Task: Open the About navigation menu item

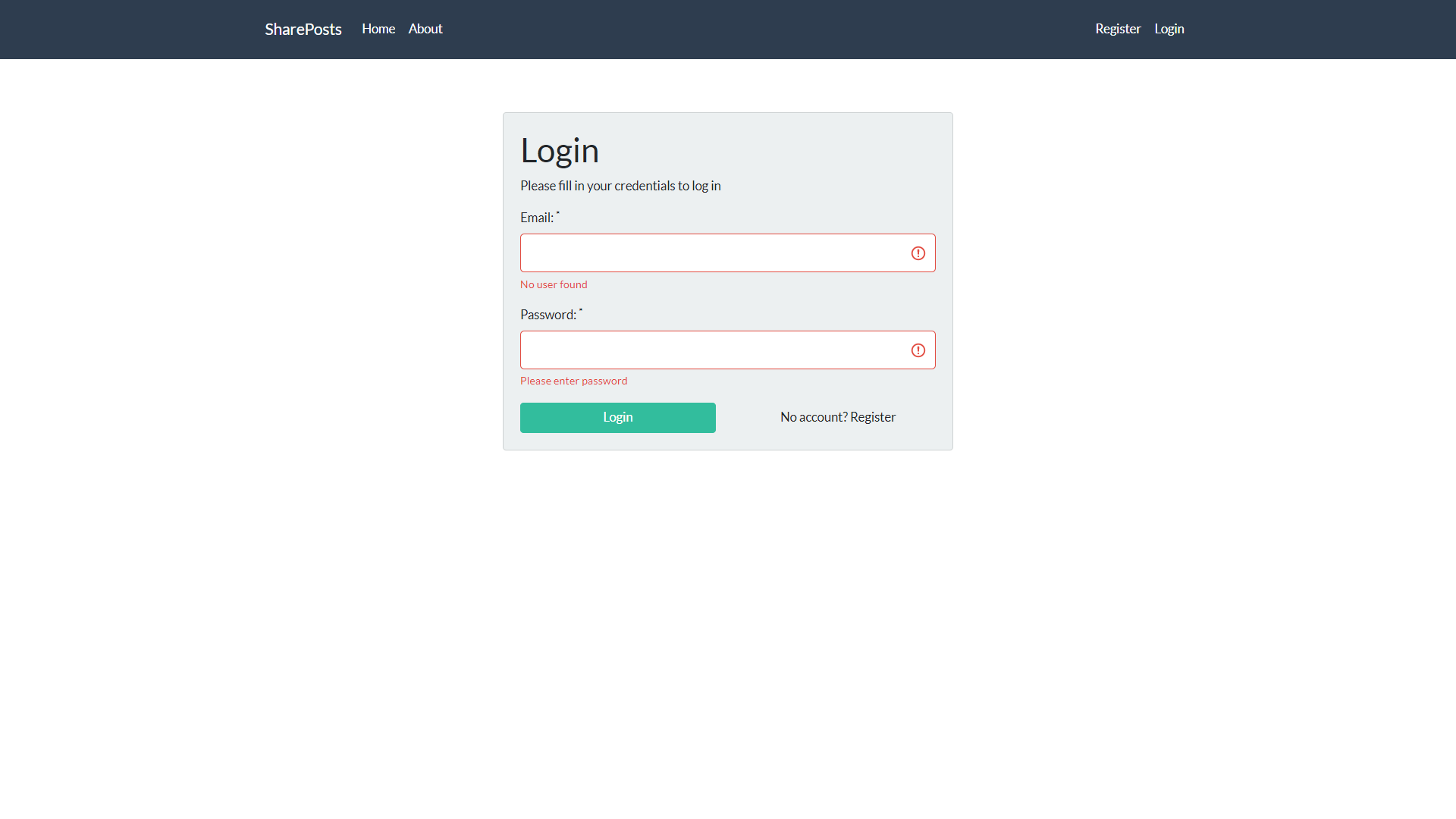Action: pos(425,28)
